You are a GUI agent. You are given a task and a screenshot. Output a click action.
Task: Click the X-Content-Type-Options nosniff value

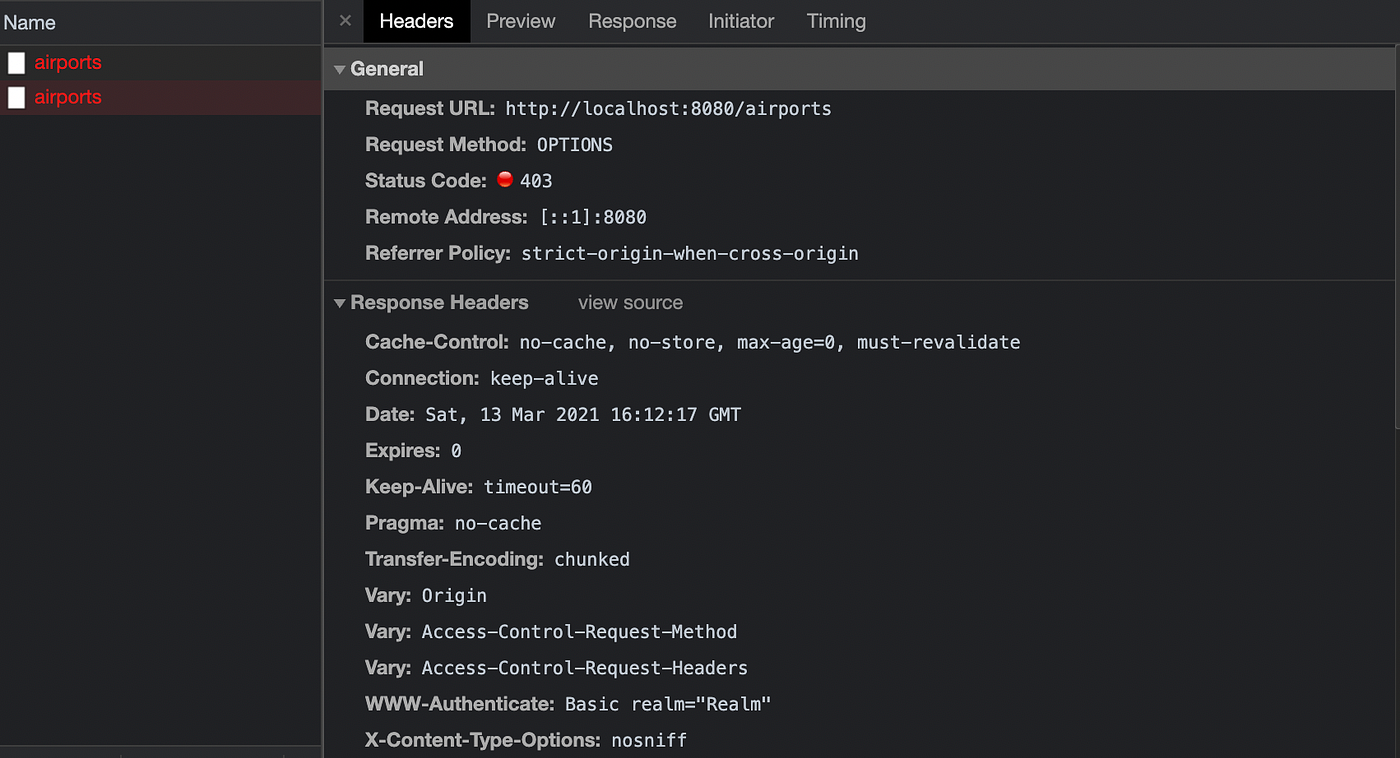click(649, 740)
